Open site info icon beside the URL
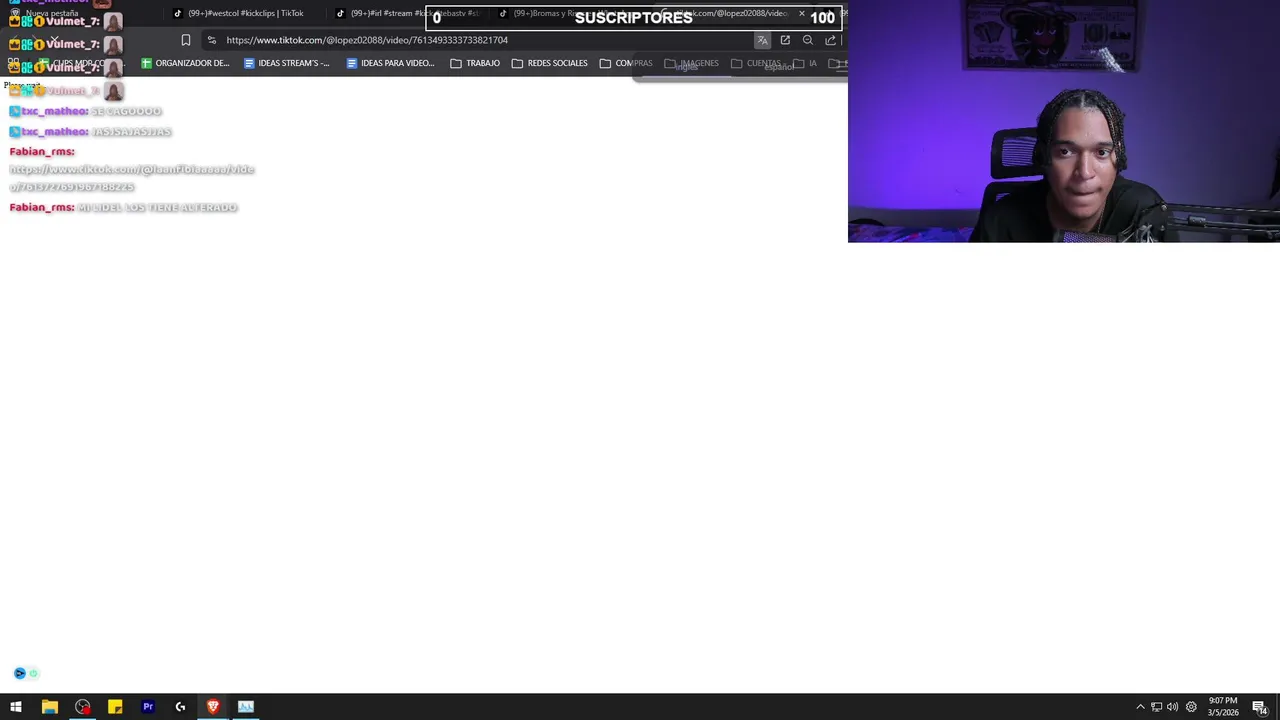Image resolution: width=1280 pixels, height=720 pixels. click(x=211, y=40)
